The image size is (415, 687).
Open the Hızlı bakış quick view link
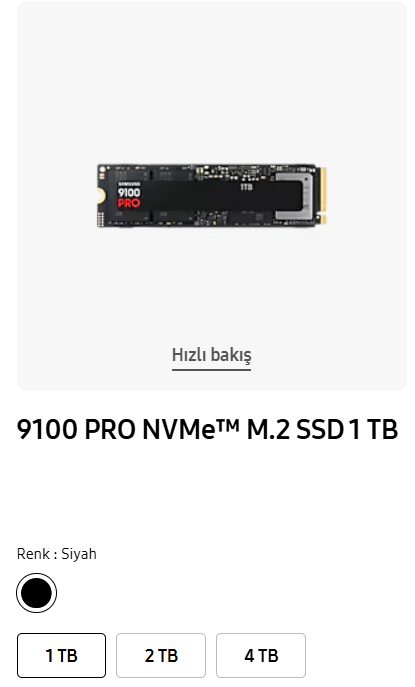(x=211, y=355)
